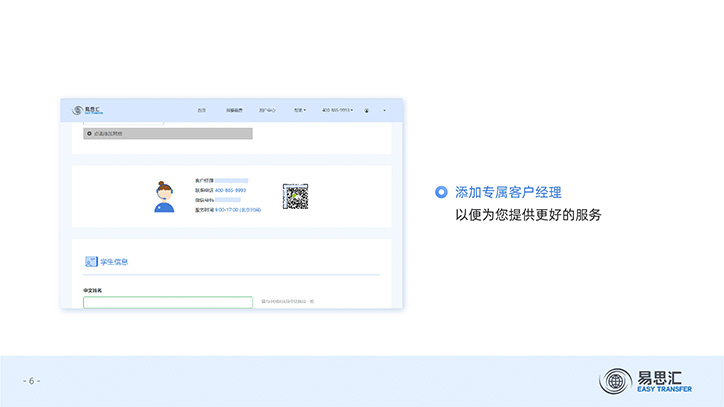The width and height of the screenshot is (724, 407).
Task: Open 用户中心 in the top navigation
Action: (x=268, y=110)
